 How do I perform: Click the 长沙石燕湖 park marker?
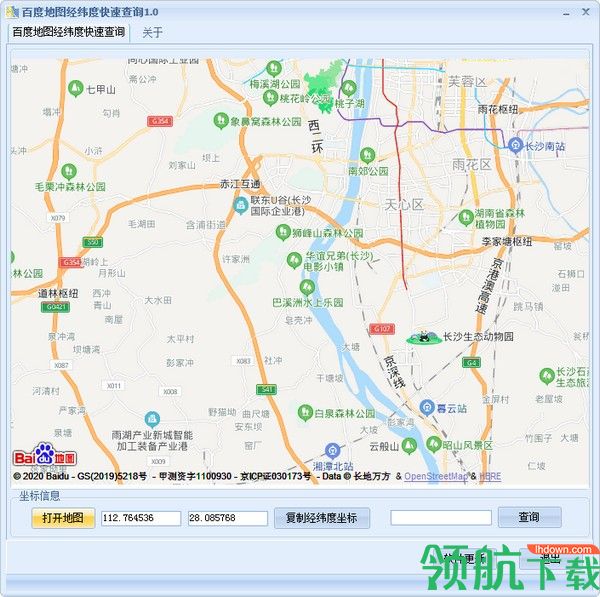point(547,376)
